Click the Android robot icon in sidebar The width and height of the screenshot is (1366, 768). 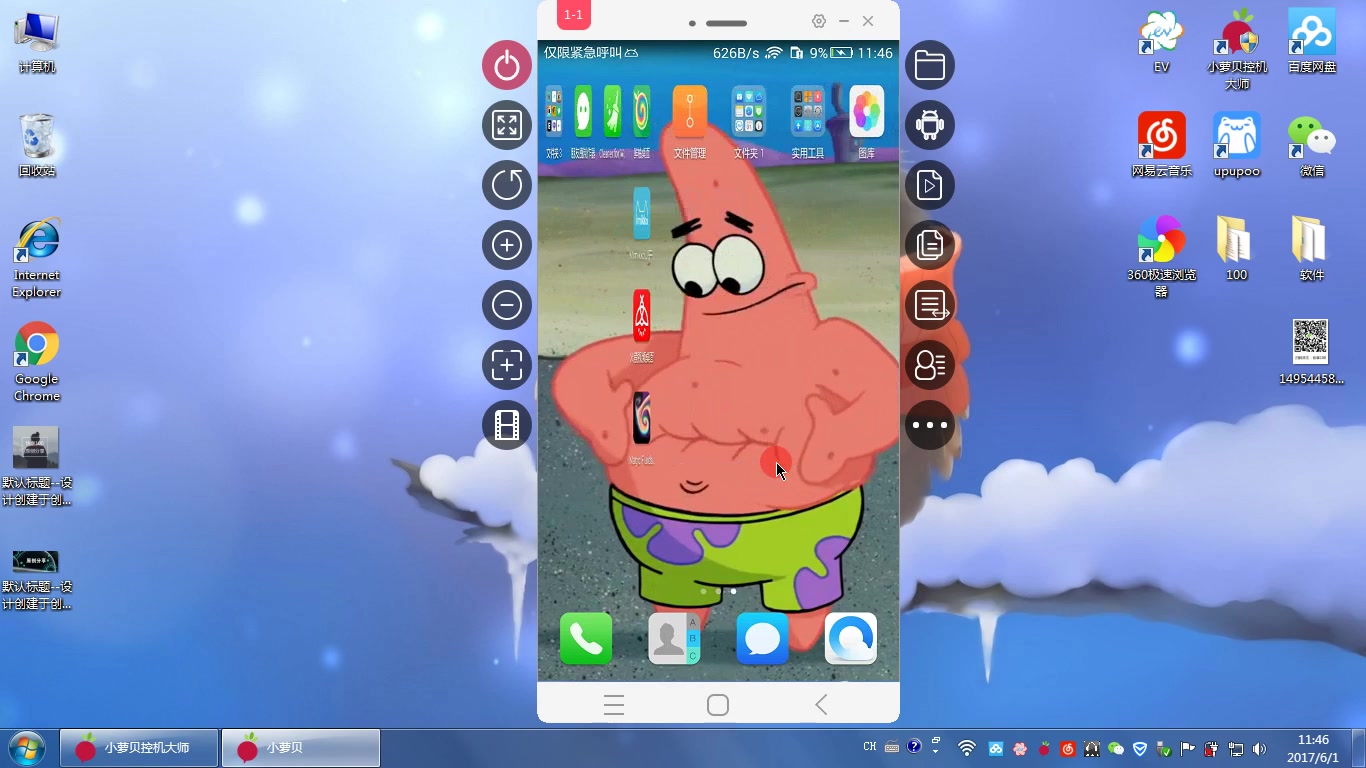(930, 125)
